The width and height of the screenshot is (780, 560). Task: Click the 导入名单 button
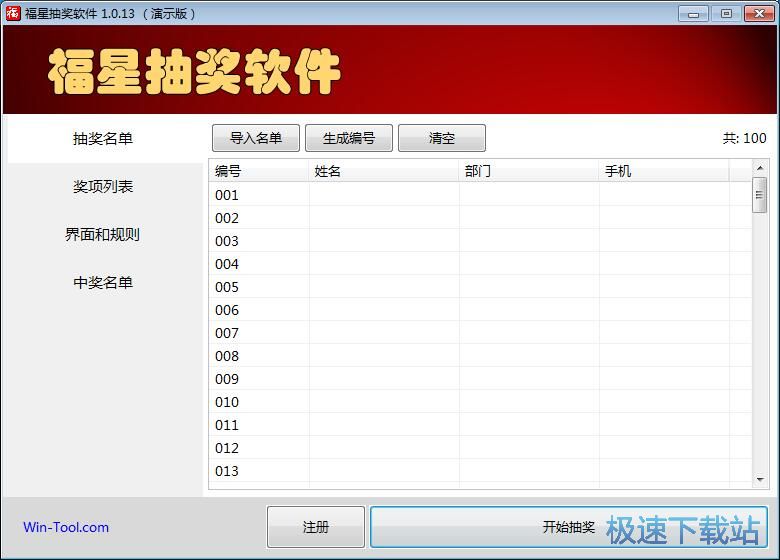pyautogui.click(x=256, y=138)
